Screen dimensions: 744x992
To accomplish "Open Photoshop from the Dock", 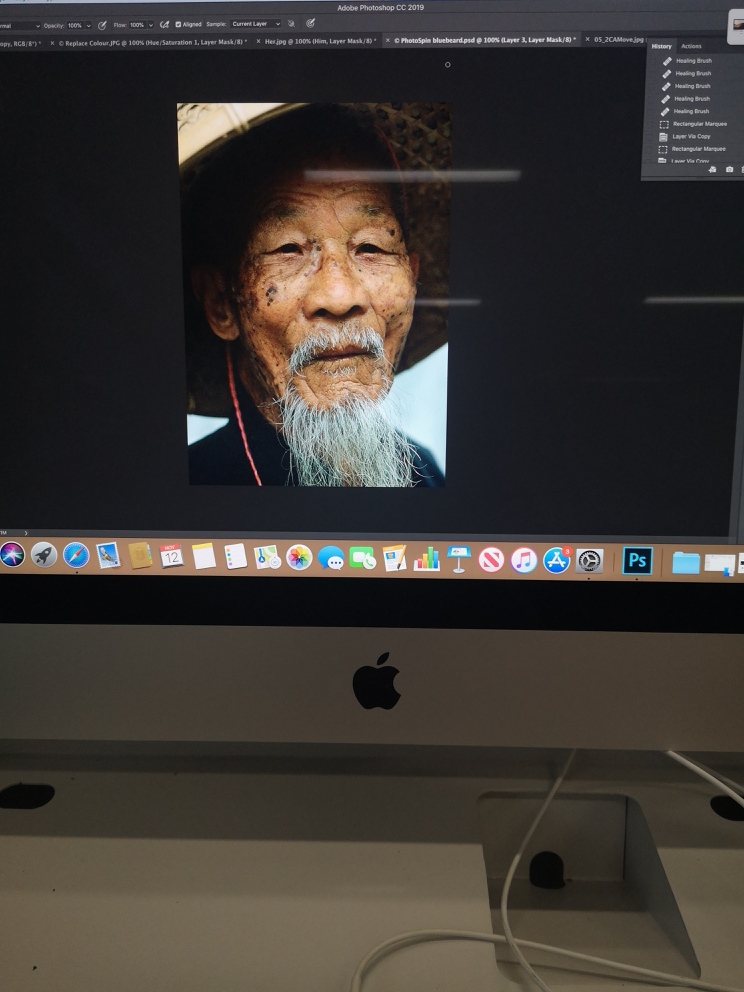I will (637, 560).
